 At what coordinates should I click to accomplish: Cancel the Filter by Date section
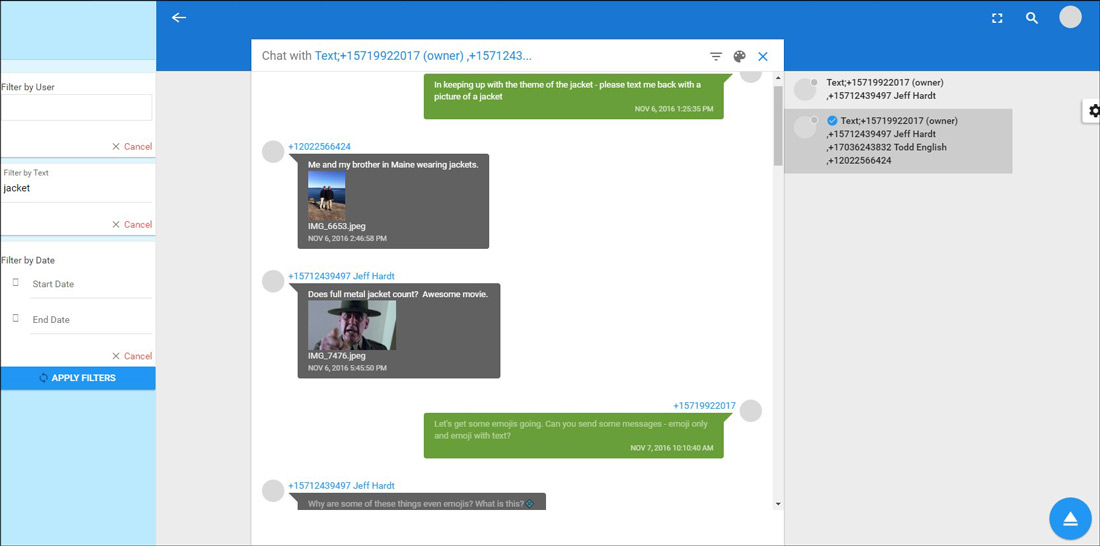click(132, 356)
